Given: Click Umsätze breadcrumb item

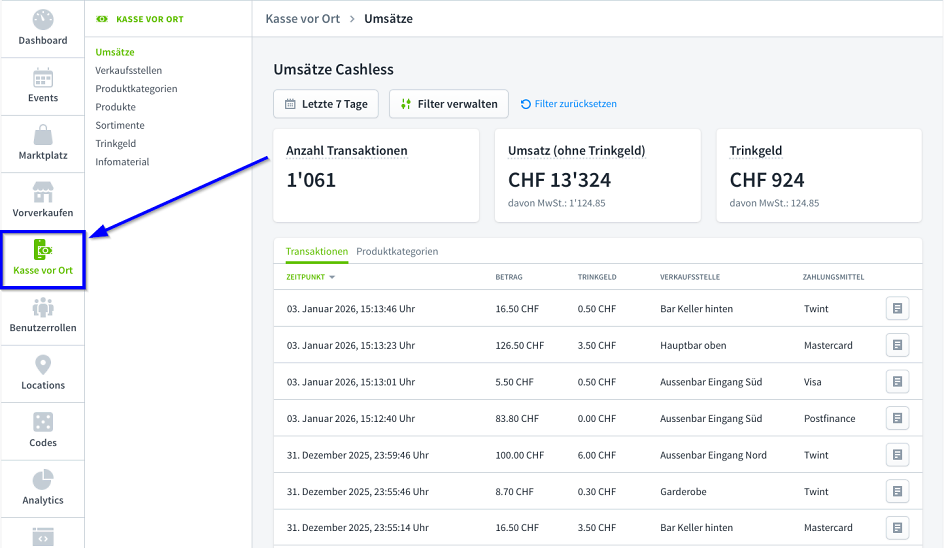Looking at the screenshot, I should pyautogui.click(x=388, y=19).
